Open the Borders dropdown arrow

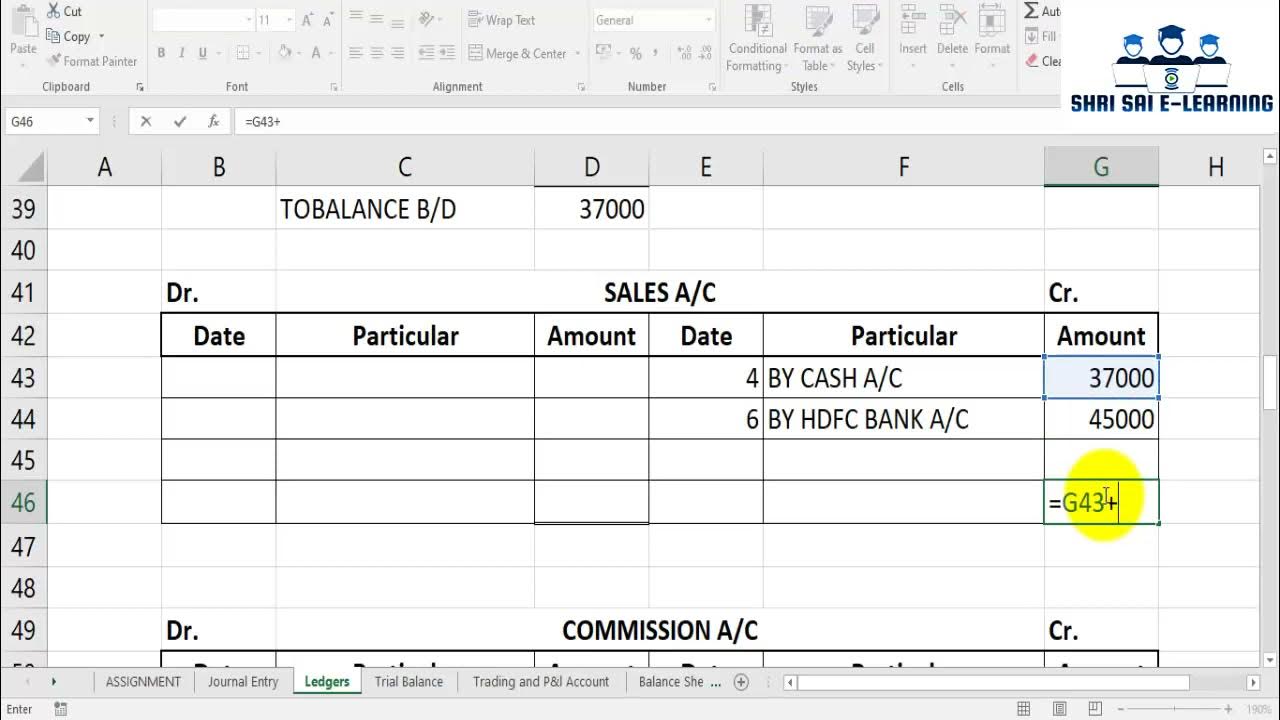259,54
